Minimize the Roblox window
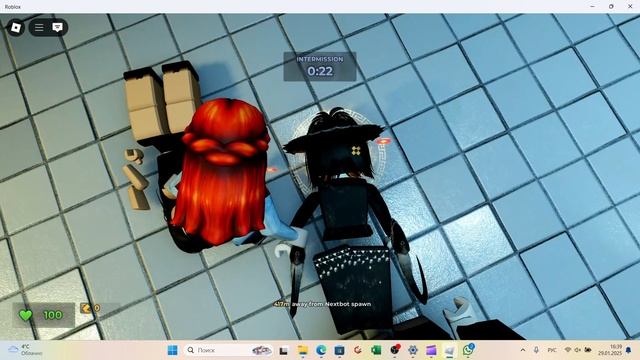 [592, 7]
